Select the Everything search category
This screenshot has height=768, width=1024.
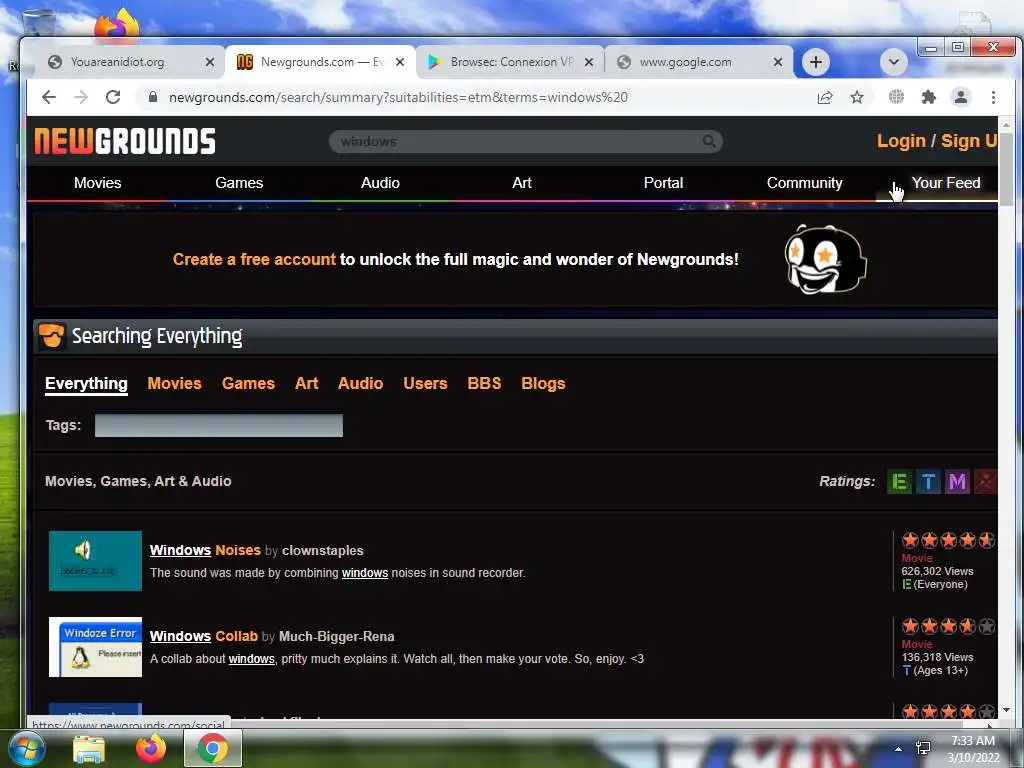click(86, 383)
